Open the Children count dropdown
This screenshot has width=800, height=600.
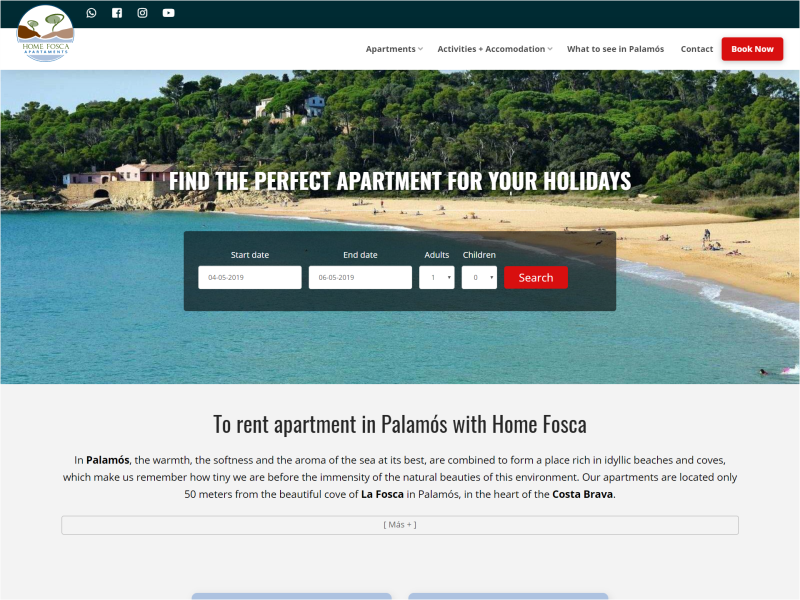click(479, 278)
